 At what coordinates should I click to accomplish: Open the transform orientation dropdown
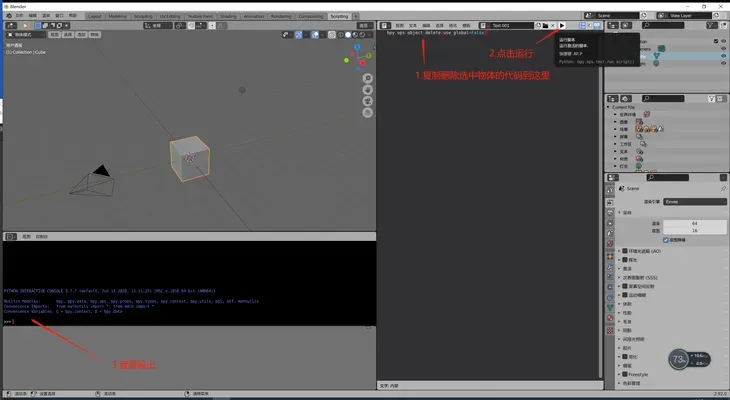coord(158,26)
